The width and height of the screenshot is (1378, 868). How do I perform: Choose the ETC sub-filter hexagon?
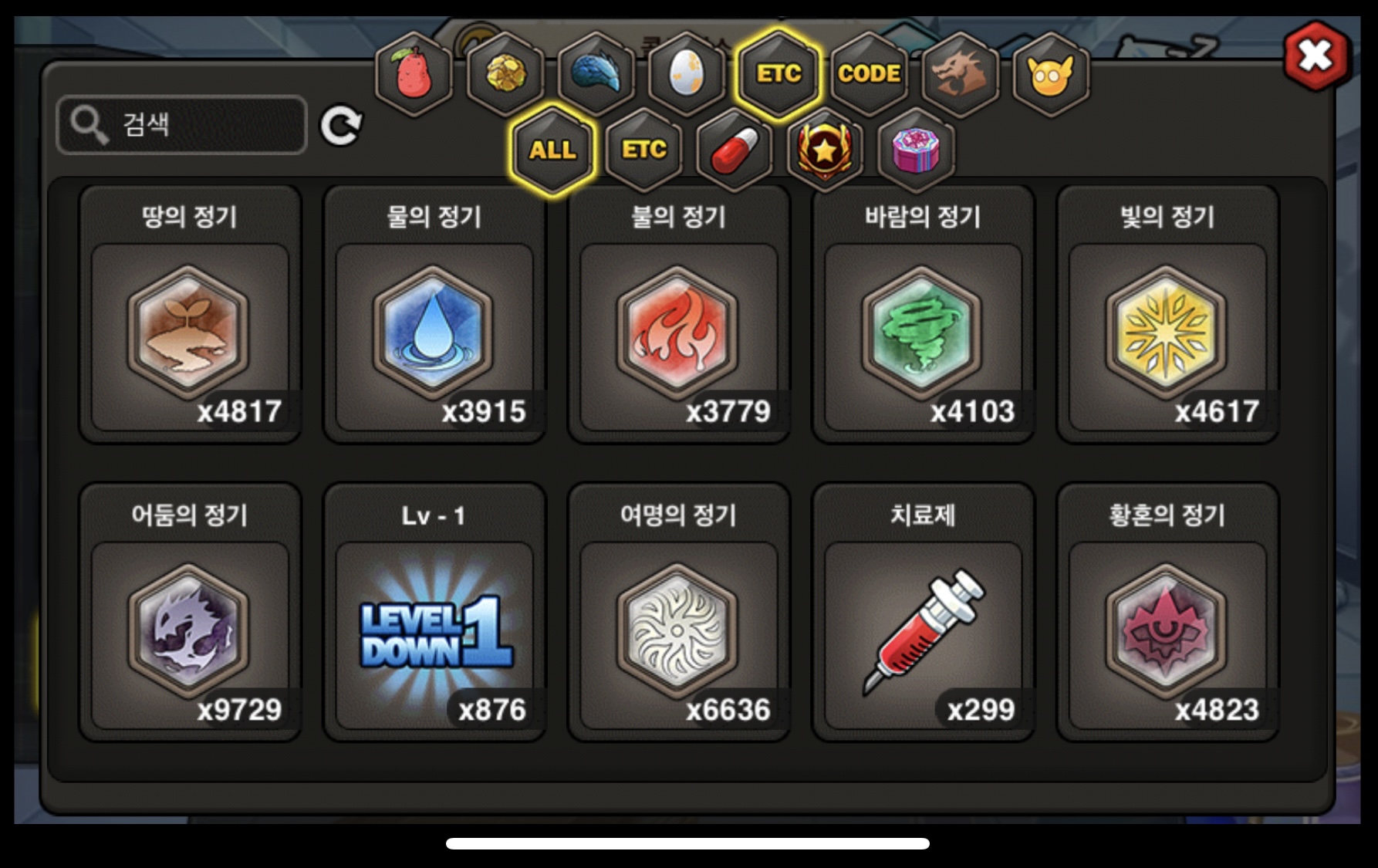pos(643,150)
